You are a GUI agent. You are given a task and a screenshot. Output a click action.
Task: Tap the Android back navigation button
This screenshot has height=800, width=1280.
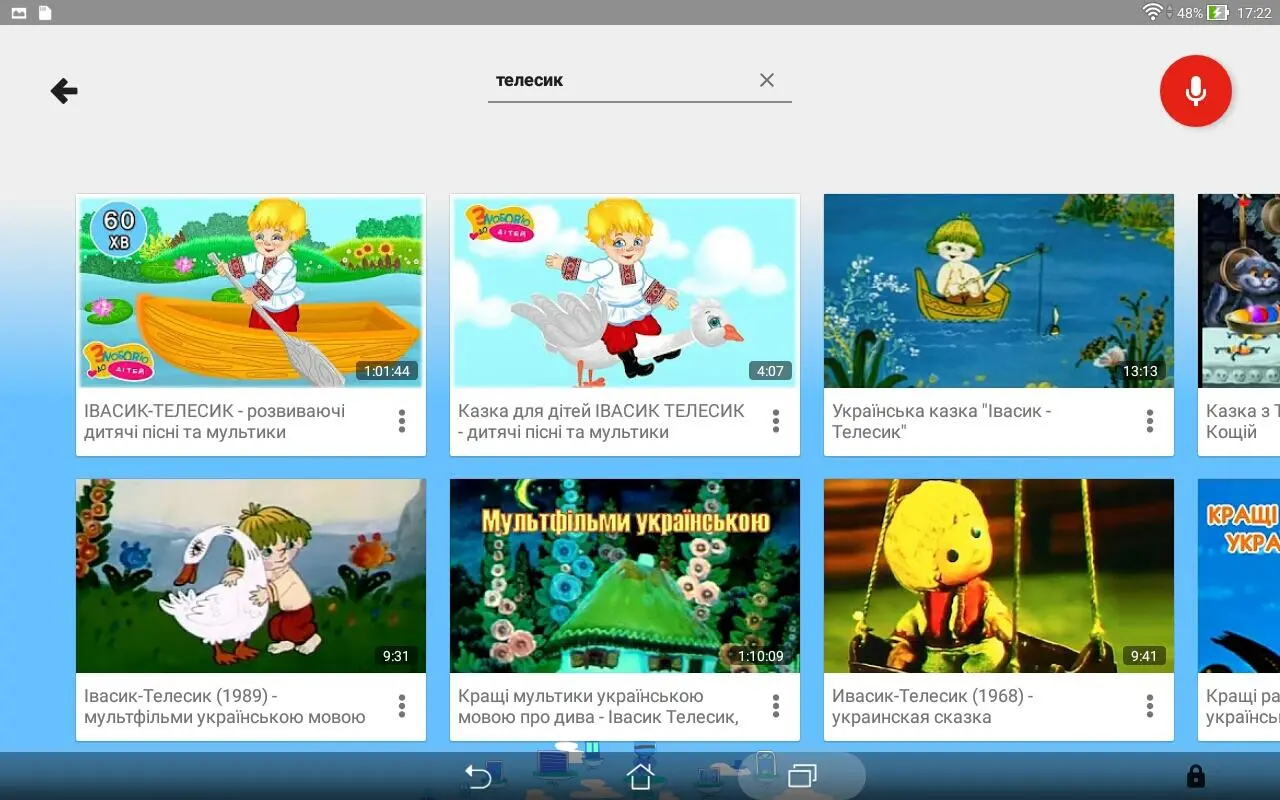(479, 776)
